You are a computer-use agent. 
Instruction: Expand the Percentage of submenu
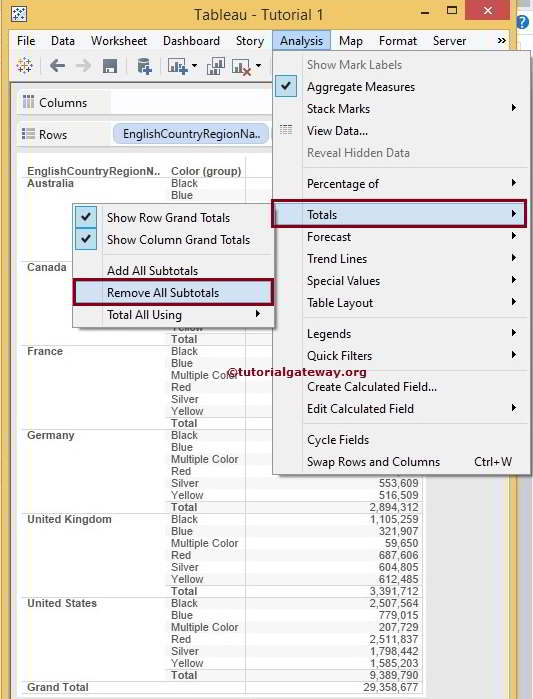514,183
